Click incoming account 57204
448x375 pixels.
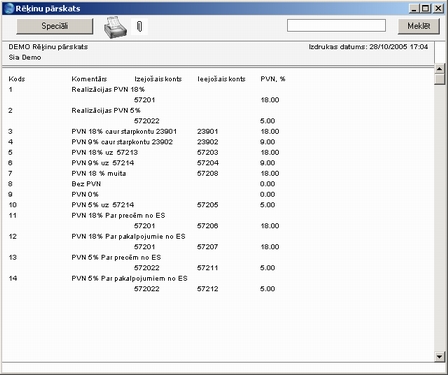pyautogui.click(x=207, y=163)
